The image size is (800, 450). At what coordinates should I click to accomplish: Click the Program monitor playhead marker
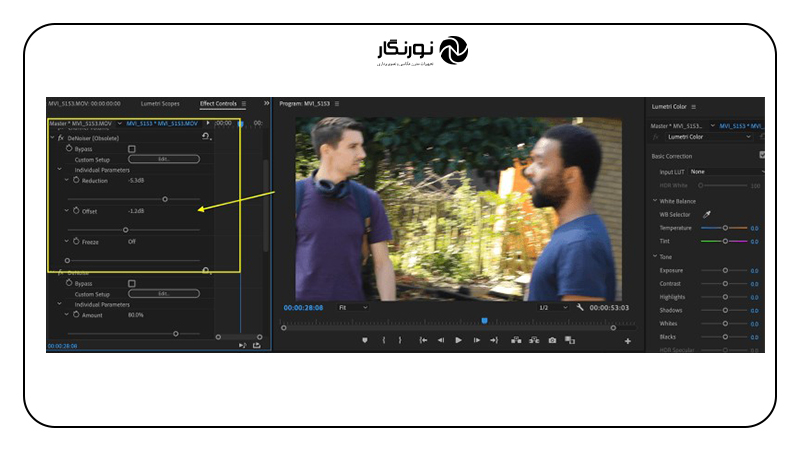click(484, 320)
